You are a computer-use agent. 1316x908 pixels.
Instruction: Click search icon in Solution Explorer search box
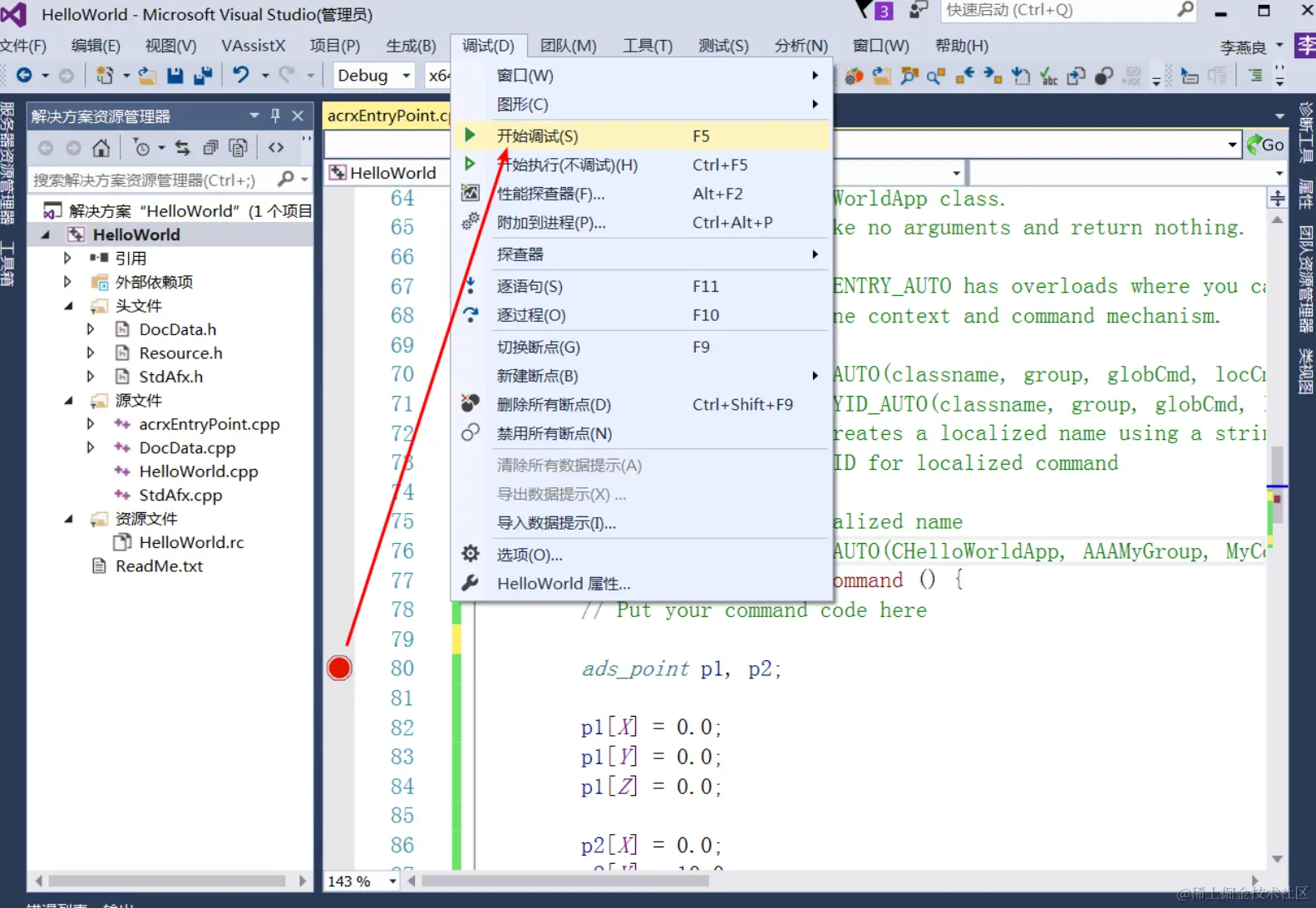(x=285, y=179)
